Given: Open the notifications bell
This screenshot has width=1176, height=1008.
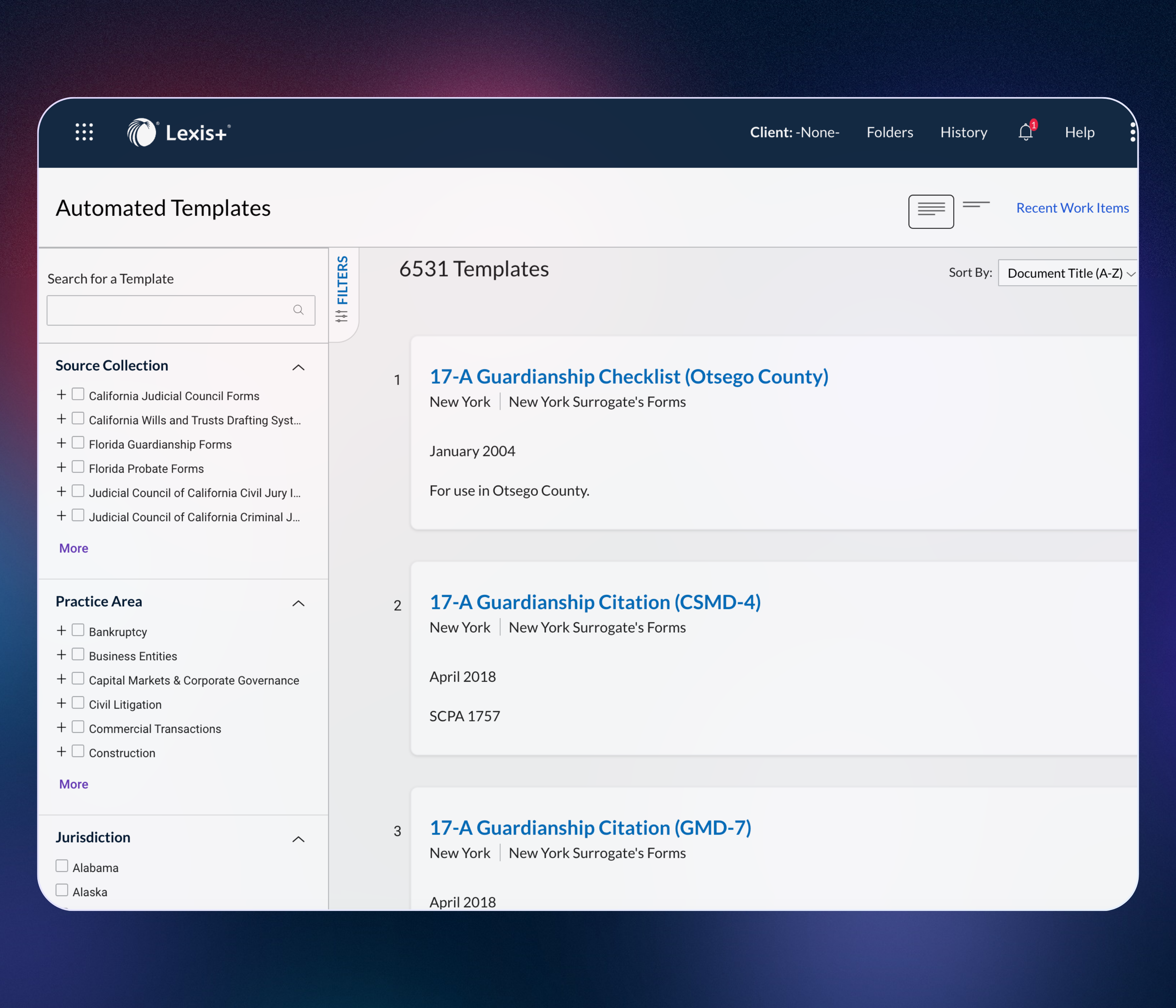Looking at the screenshot, I should (1025, 132).
